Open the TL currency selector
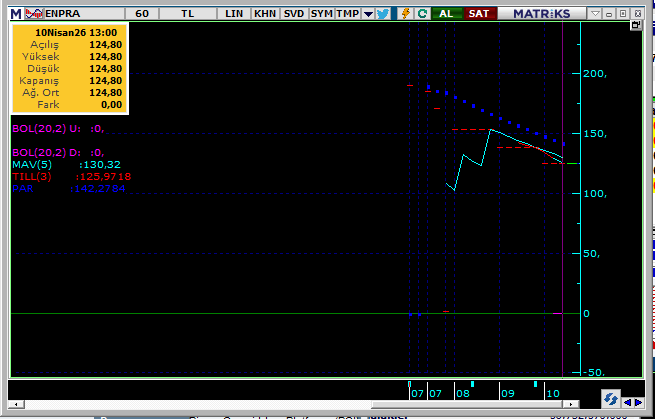655x419 pixels. [x=188, y=14]
